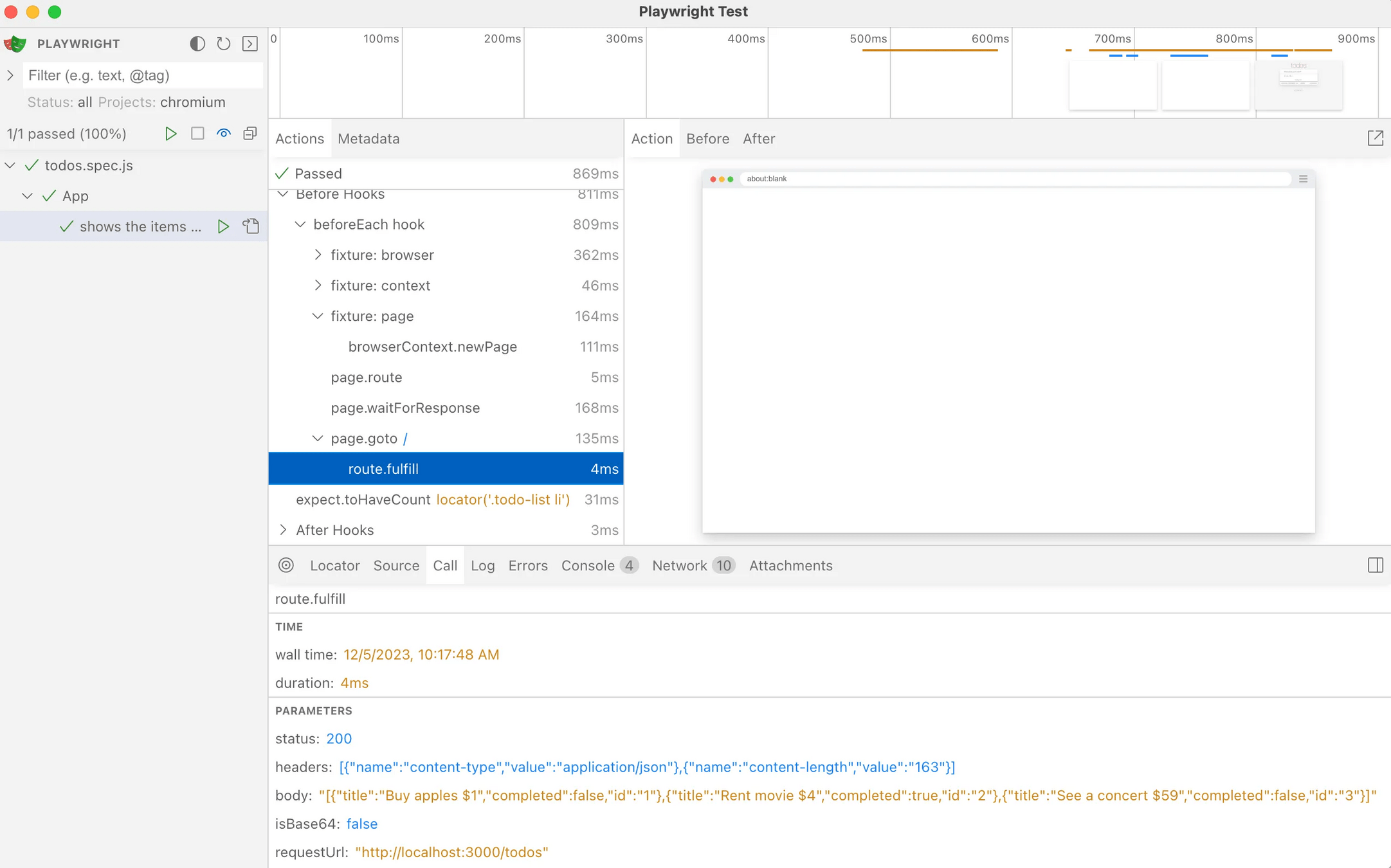Show the After snapshot tab
Screen dimensions: 1391x868
tap(758, 139)
